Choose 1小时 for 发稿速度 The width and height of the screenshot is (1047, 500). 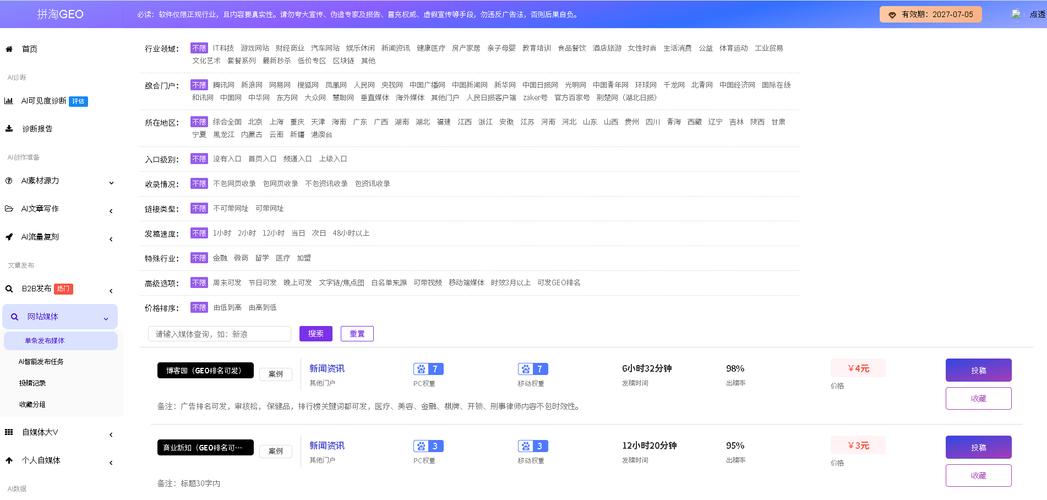[222, 233]
